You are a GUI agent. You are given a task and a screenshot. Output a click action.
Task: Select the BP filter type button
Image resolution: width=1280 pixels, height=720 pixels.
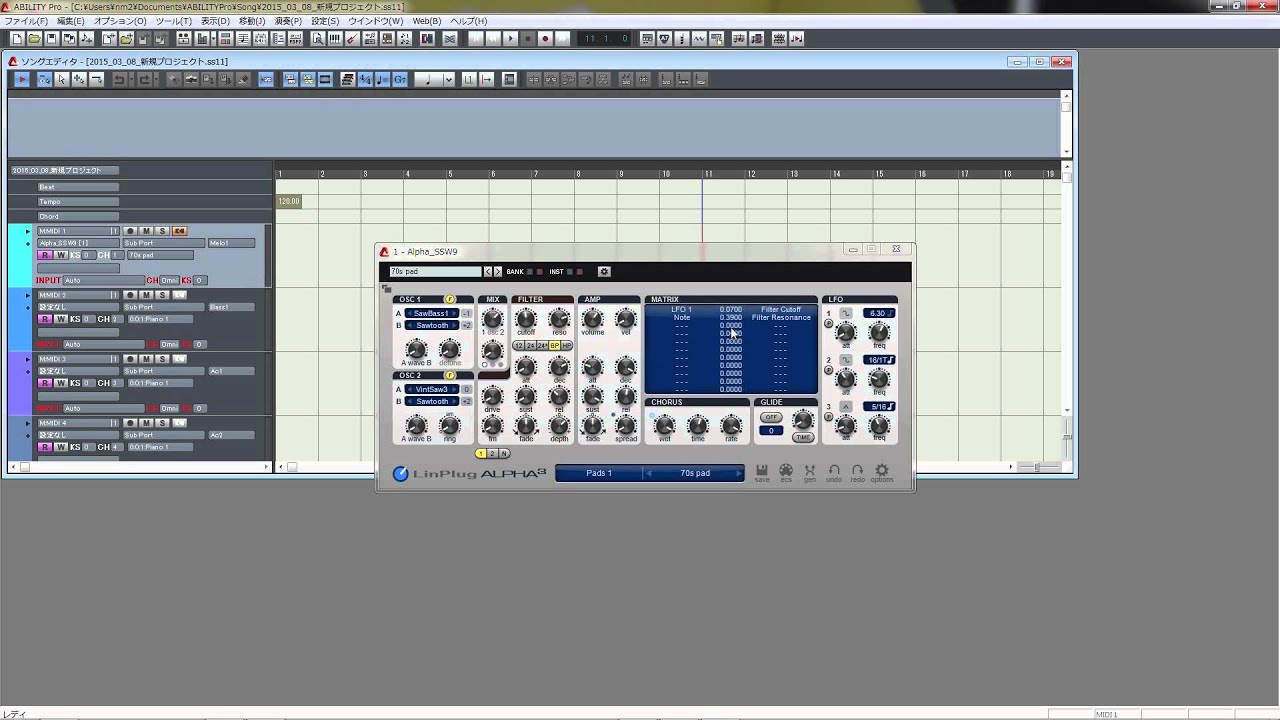pyautogui.click(x=554, y=346)
